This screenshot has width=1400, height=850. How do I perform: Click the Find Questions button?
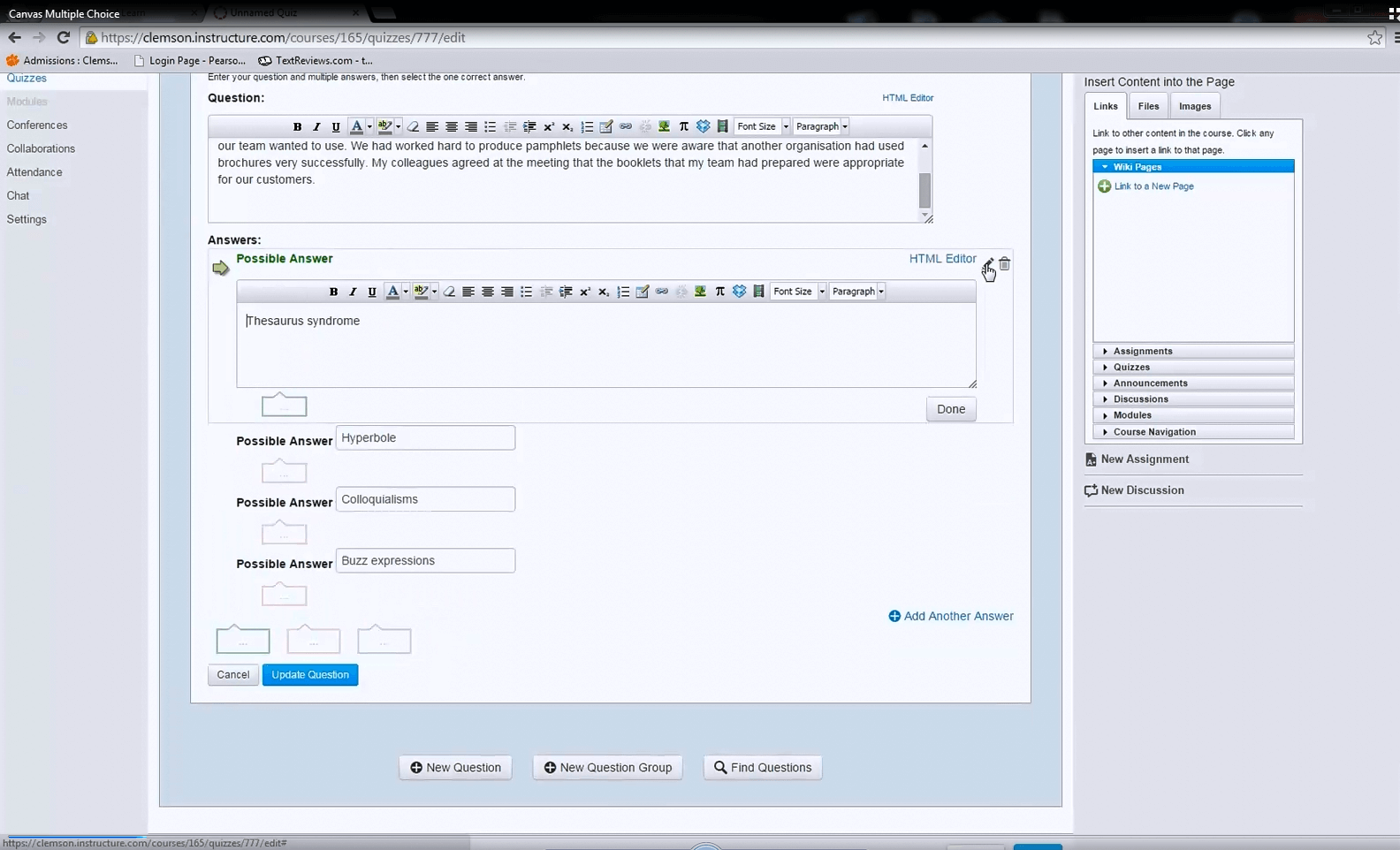[763, 768]
